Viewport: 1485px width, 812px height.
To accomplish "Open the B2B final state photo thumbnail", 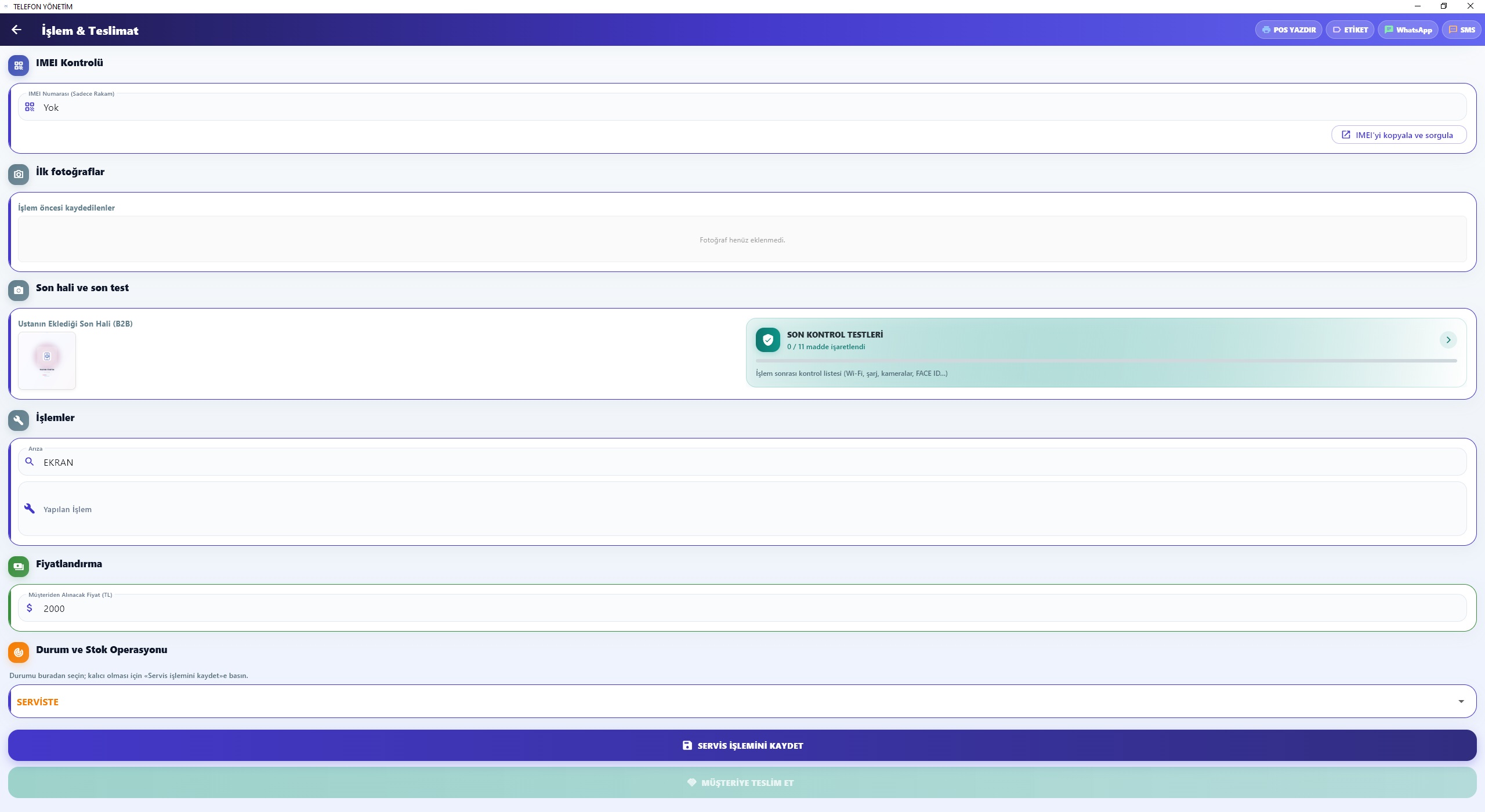I will [x=47, y=360].
